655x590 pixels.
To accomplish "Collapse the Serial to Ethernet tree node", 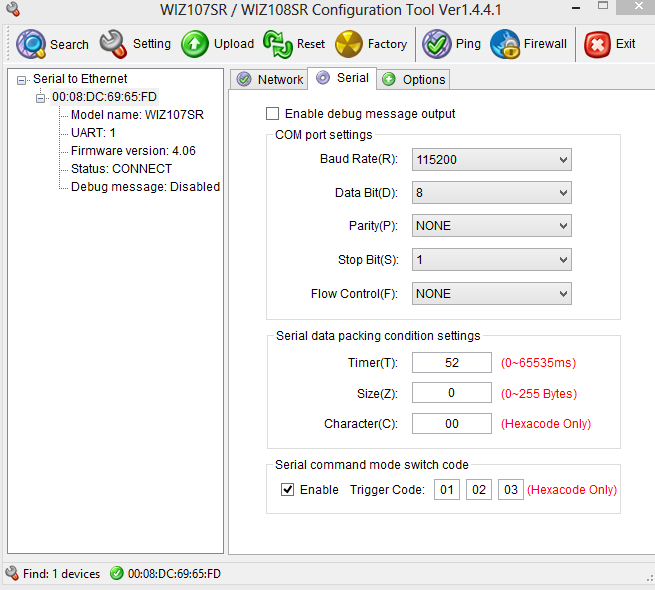I will point(21,80).
